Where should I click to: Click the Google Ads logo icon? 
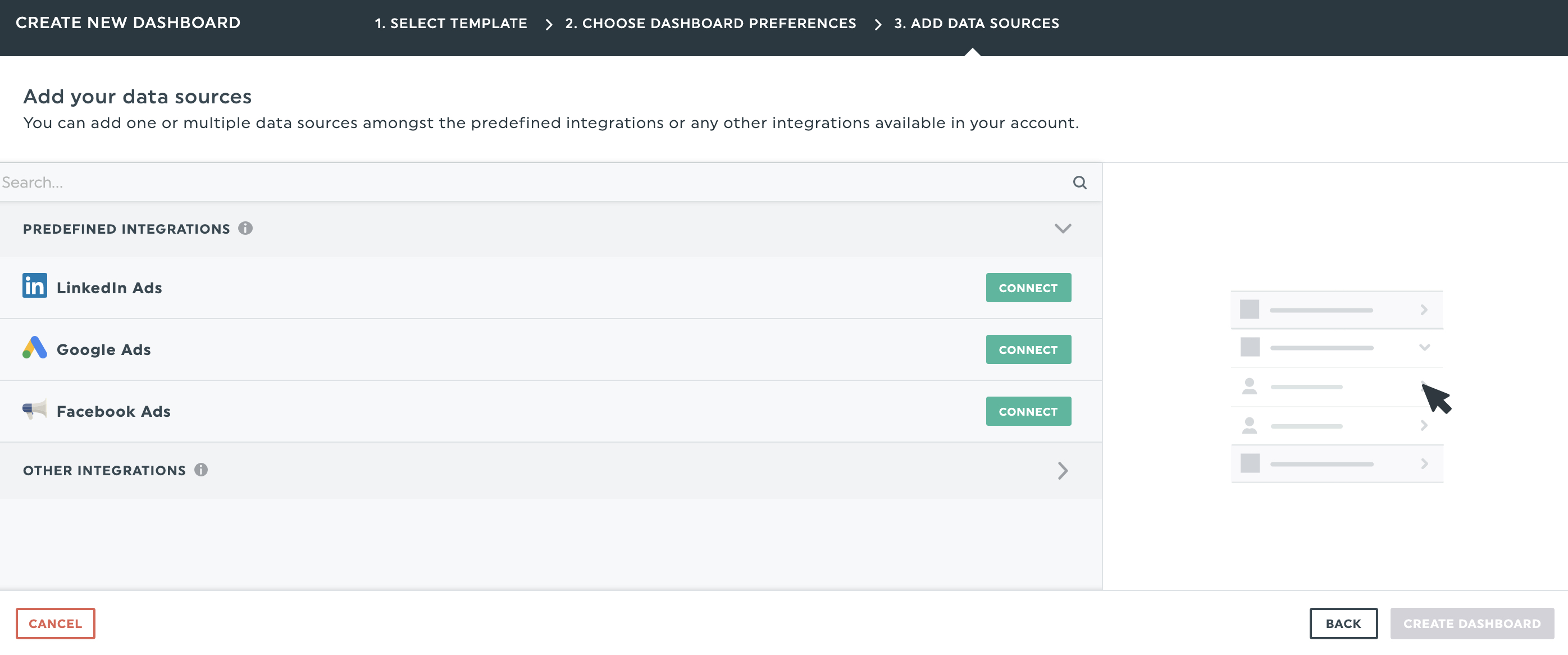35,348
